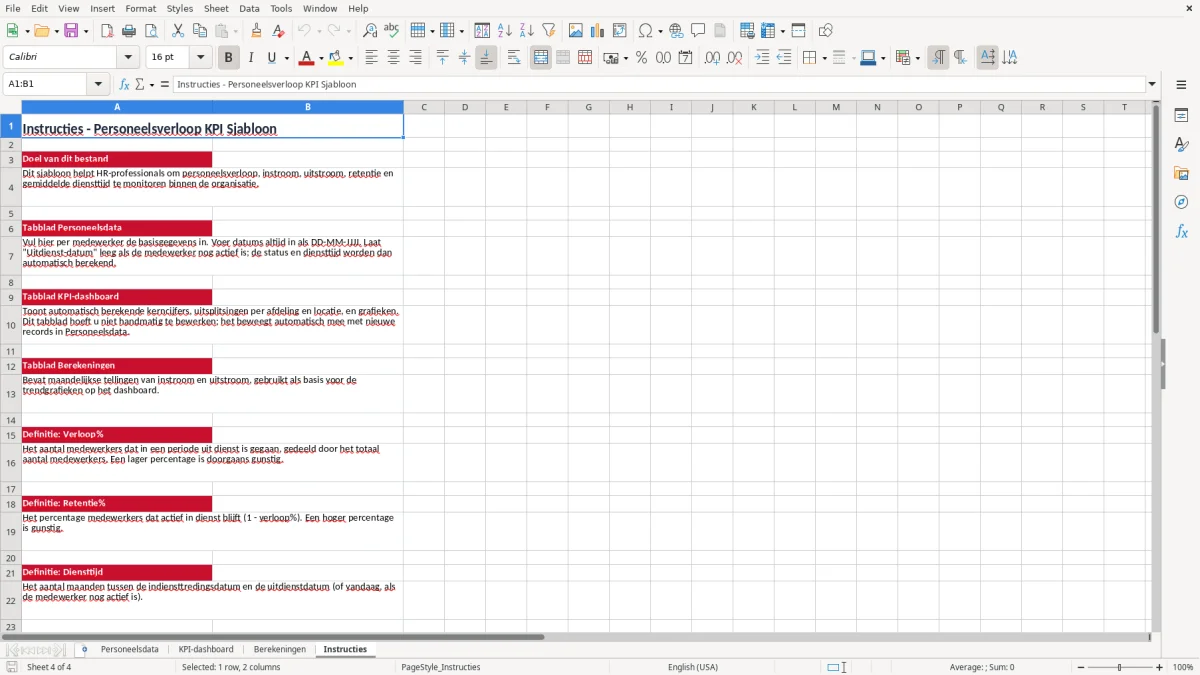Open the Sheet menu
The height and width of the screenshot is (675, 1200).
pyautogui.click(x=216, y=8)
